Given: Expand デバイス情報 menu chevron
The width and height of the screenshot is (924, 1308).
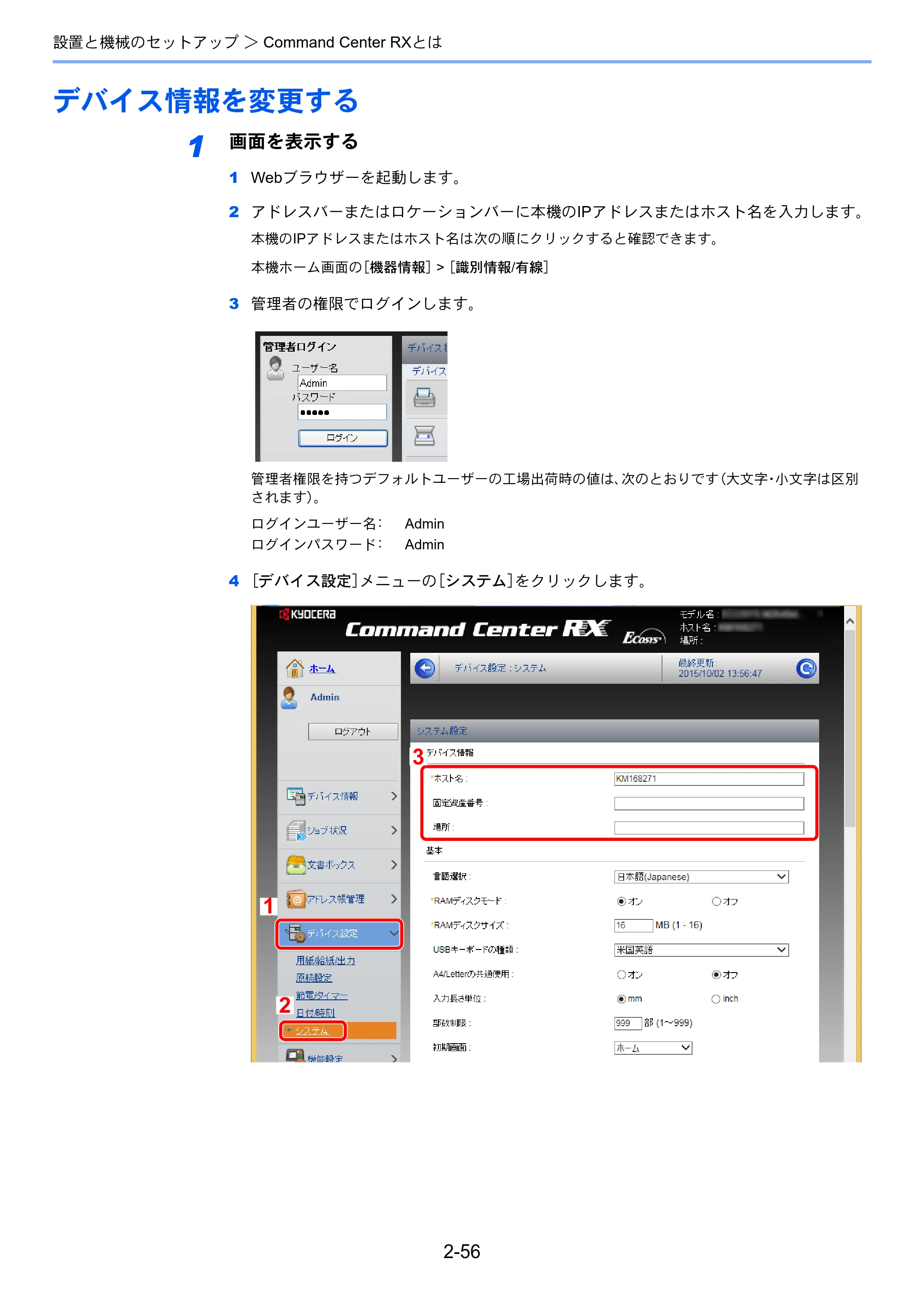Looking at the screenshot, I should [x=394, y=796].
